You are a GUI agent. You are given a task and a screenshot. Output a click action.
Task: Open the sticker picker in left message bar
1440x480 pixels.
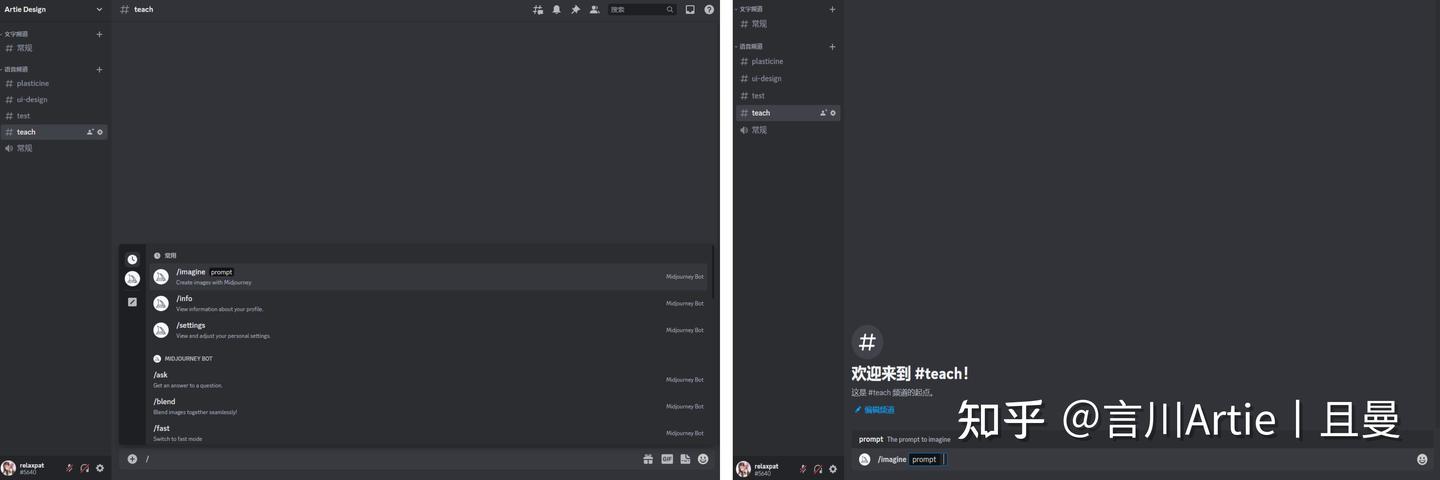tap(685, 459)
